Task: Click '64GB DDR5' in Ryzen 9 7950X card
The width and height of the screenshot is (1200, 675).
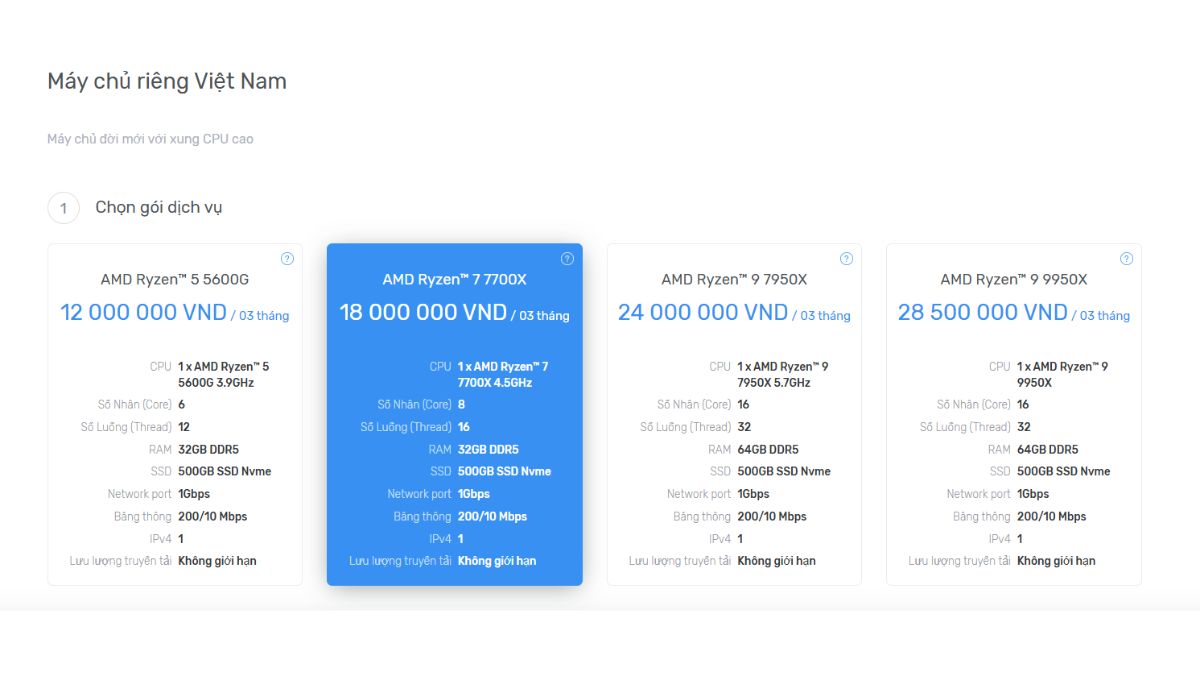Action: click(x=768, y=450)
